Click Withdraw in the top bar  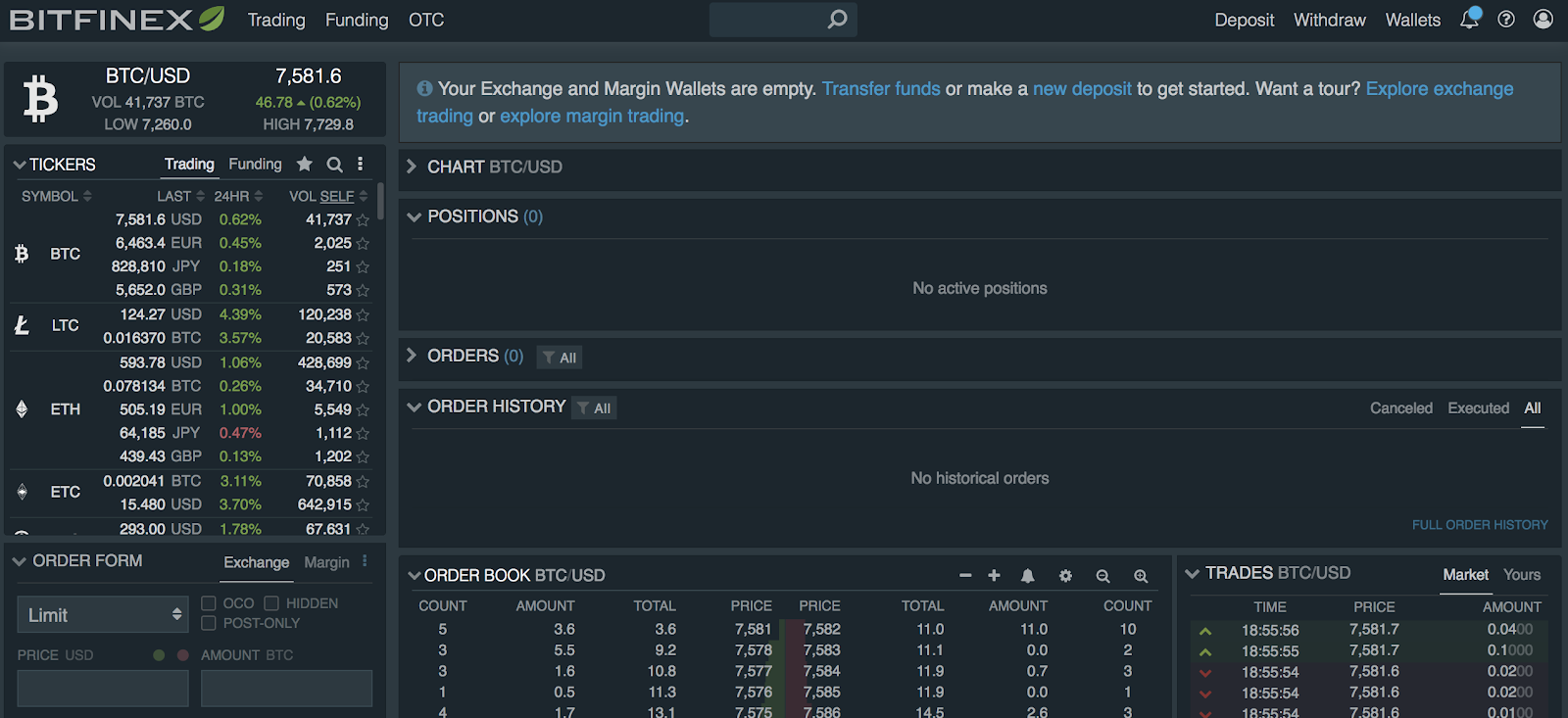[1330, 20]
